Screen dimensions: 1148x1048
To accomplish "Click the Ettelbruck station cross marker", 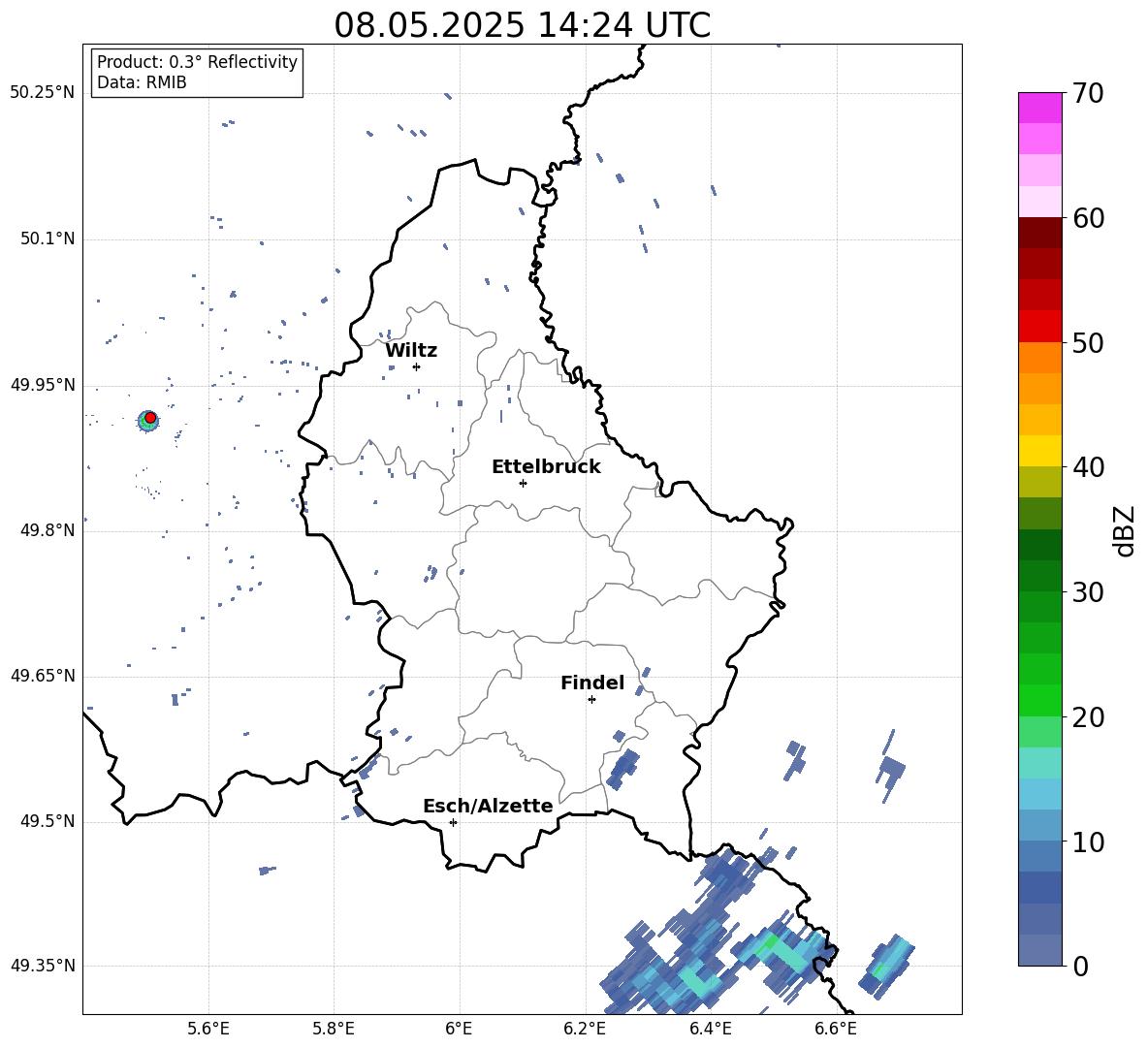I will [x=523, y=483].
